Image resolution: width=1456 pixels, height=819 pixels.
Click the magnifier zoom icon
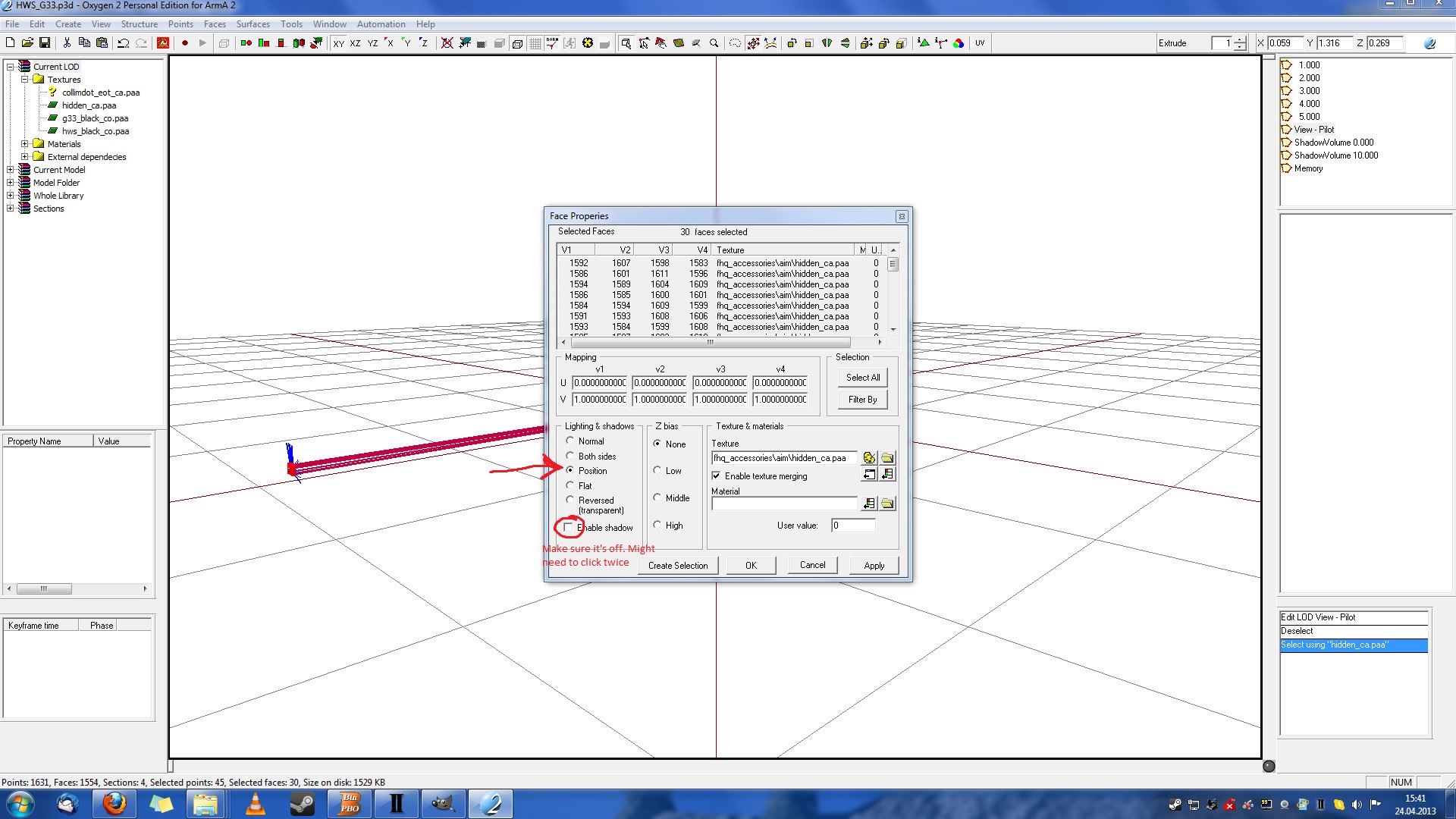coord(714,43)
